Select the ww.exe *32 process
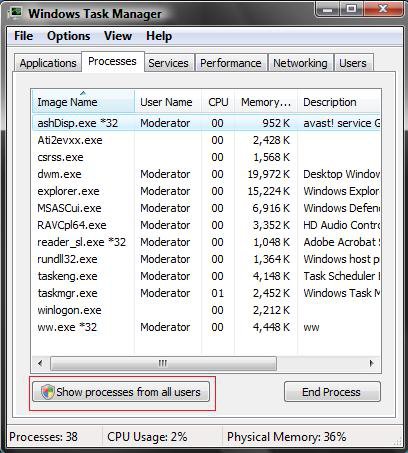This screenshot has width=408, height=453. tap(206, 327)
